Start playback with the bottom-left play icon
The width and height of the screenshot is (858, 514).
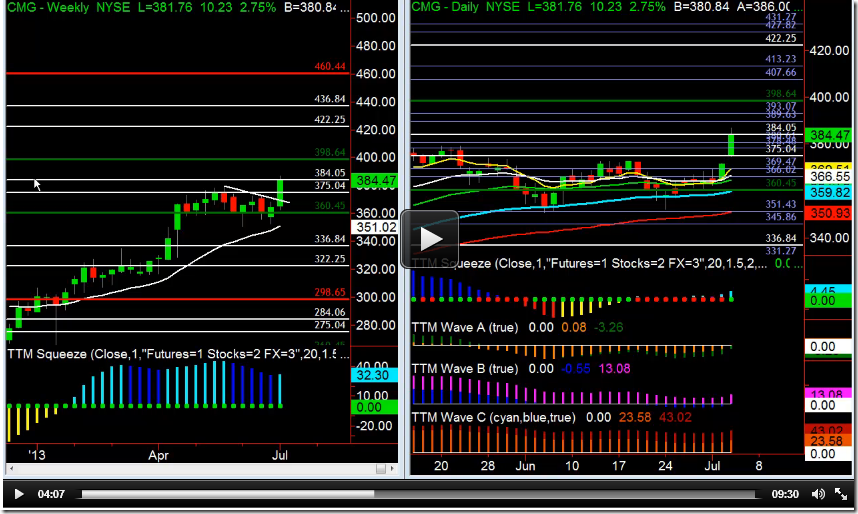[x=19, y=494]
